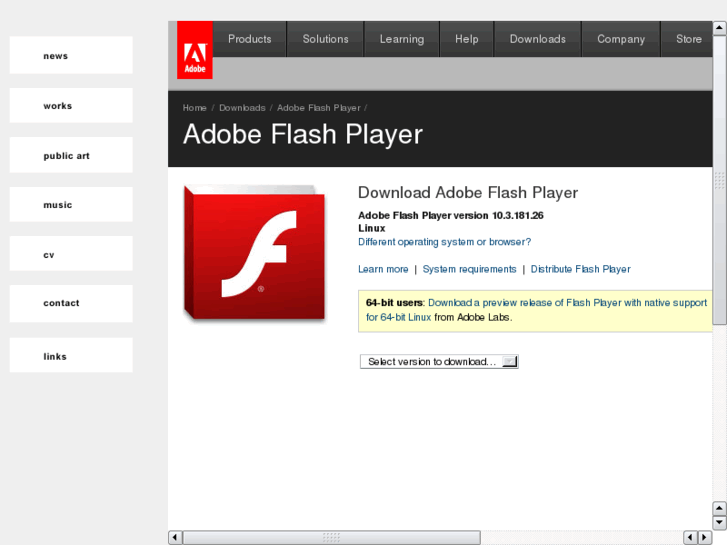The image size is (727, 545).
Task: Click the Adobe logo icon
Action: pyautogui.click(x=194, y=58)
